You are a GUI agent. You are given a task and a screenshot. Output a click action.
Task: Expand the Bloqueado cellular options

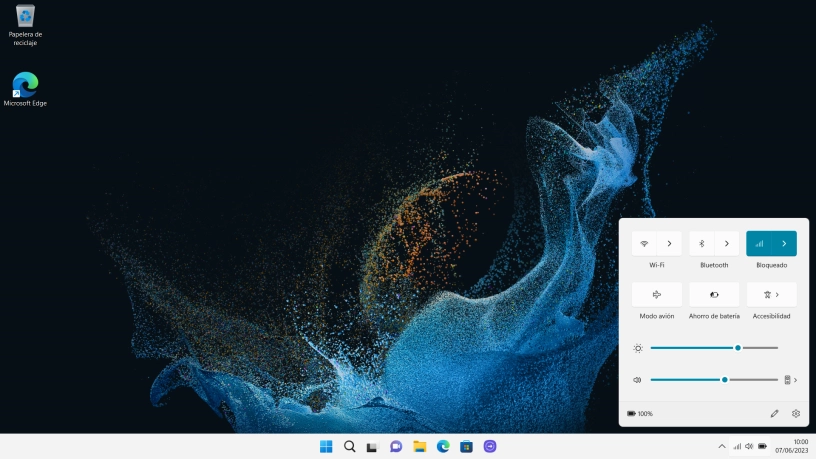(784, 244)
